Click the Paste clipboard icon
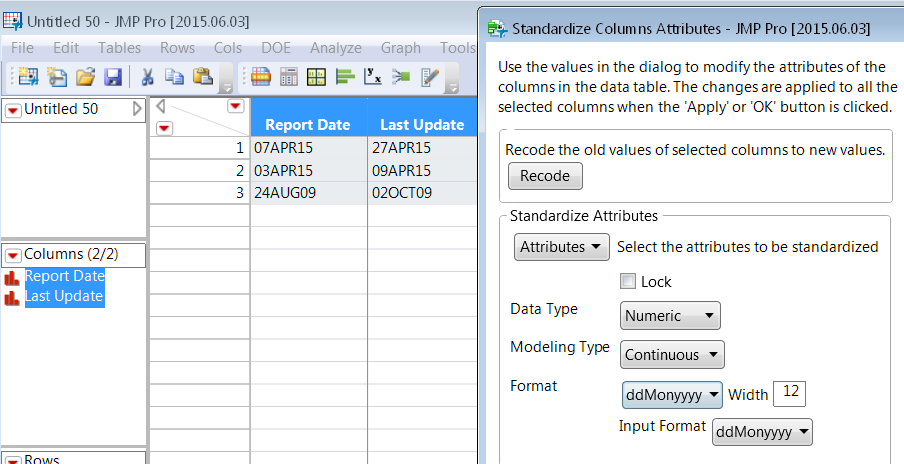 (x=203, y=76)
